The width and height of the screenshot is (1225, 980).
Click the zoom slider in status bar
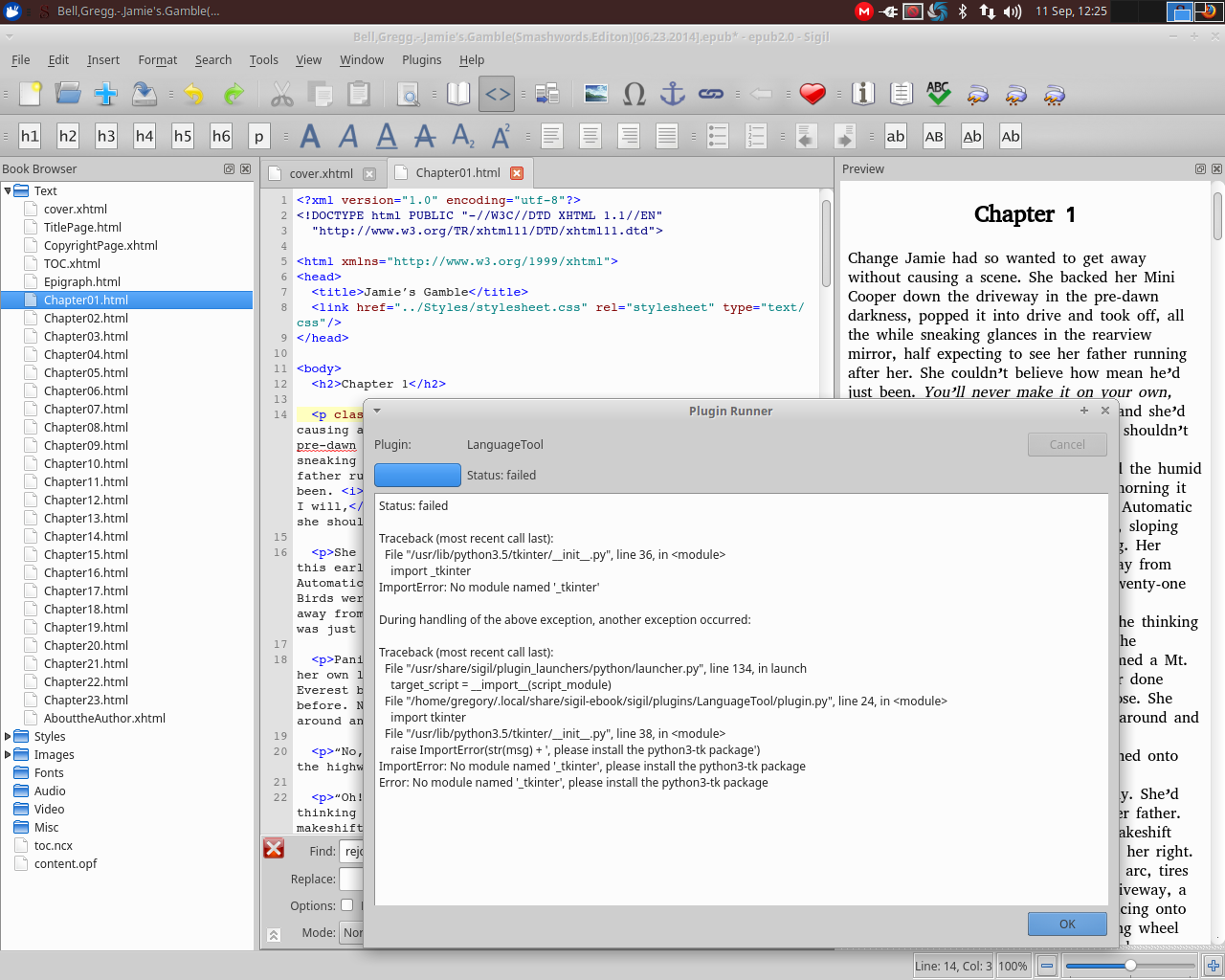point(1130,966)
